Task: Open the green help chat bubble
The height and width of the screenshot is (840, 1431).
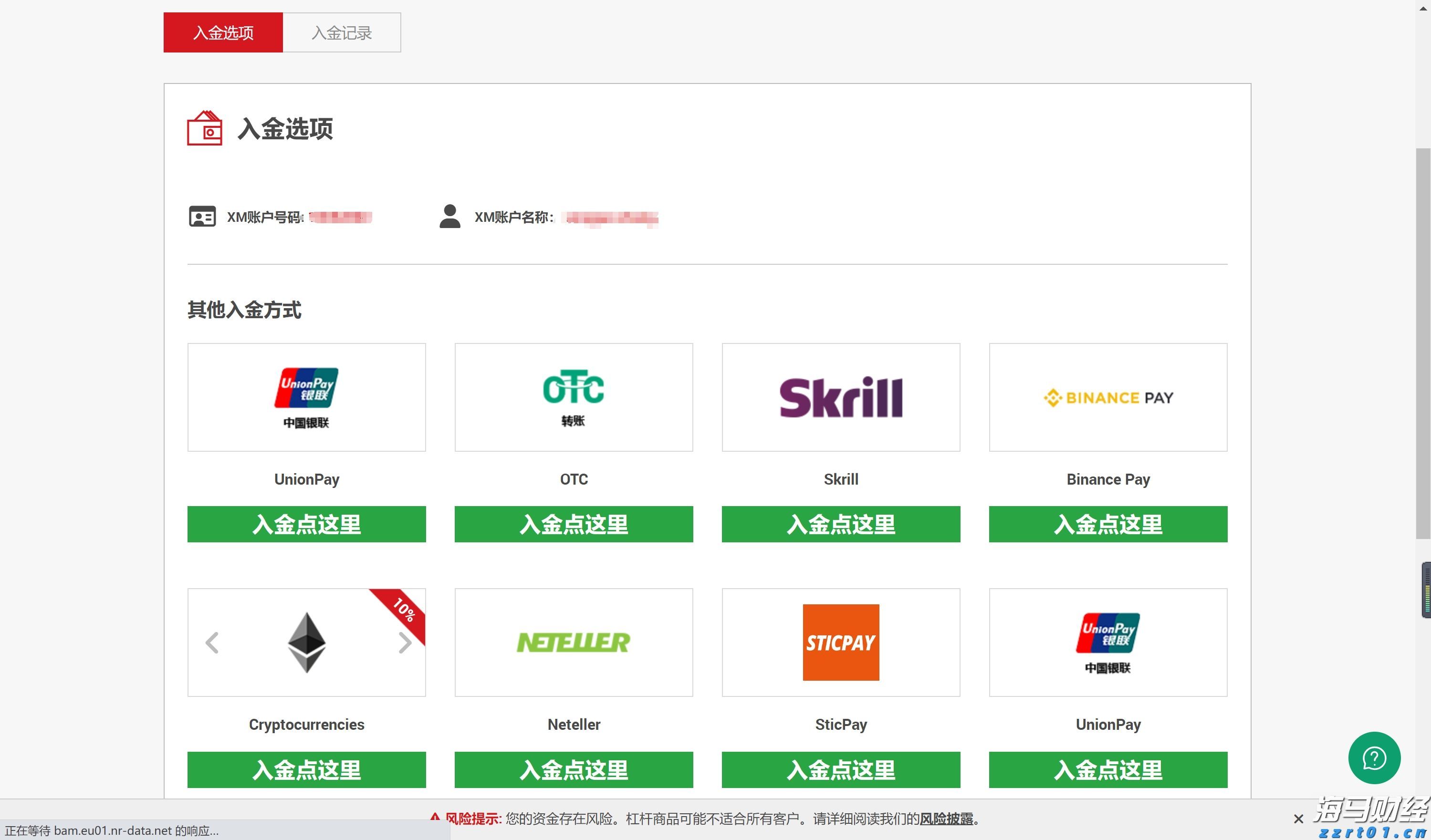Action: coord(1374,757)
